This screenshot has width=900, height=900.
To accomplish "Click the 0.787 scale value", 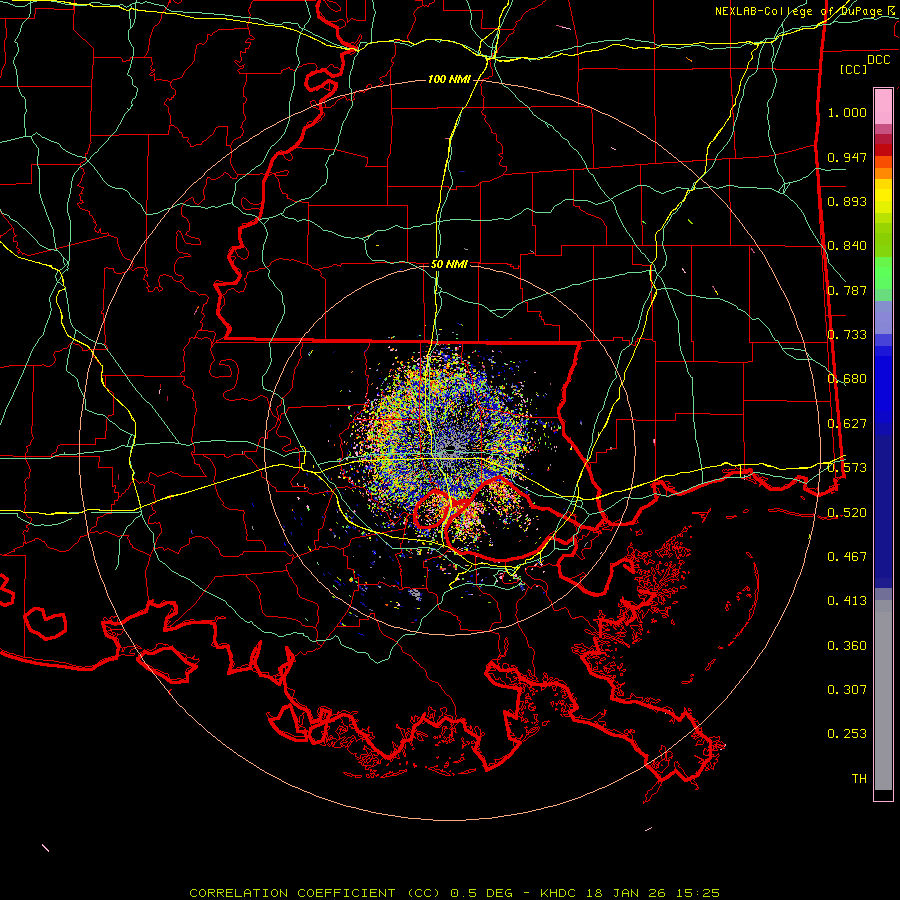I will 847,290.
